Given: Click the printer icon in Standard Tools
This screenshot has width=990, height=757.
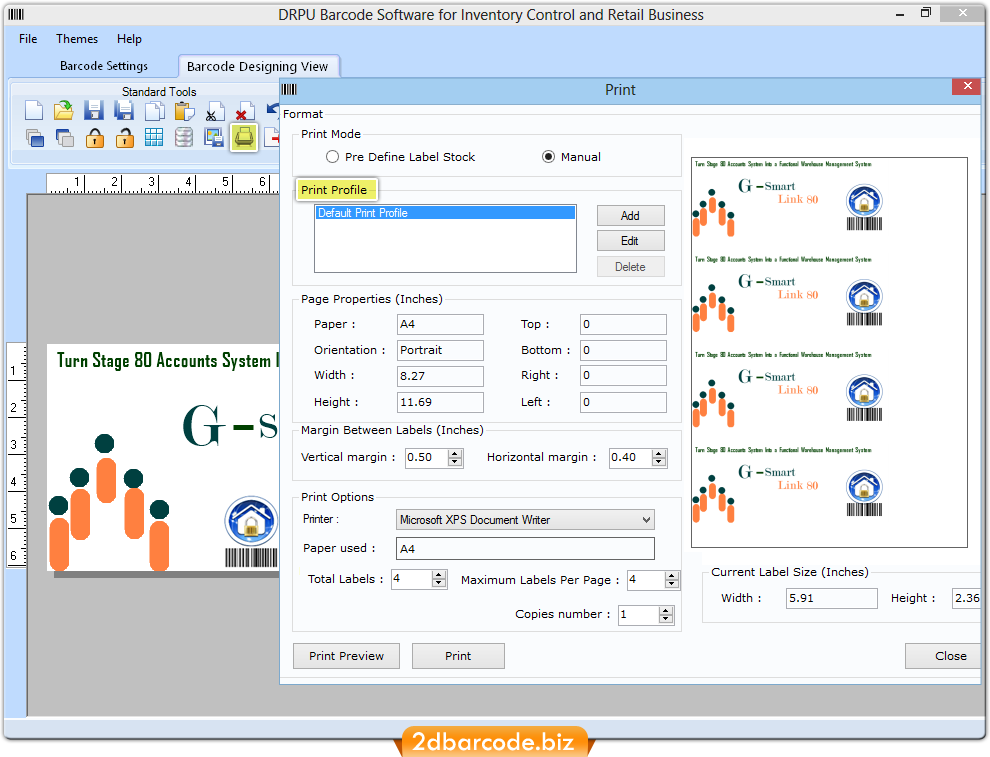Looking at the screenshot, I should point(244,137).
